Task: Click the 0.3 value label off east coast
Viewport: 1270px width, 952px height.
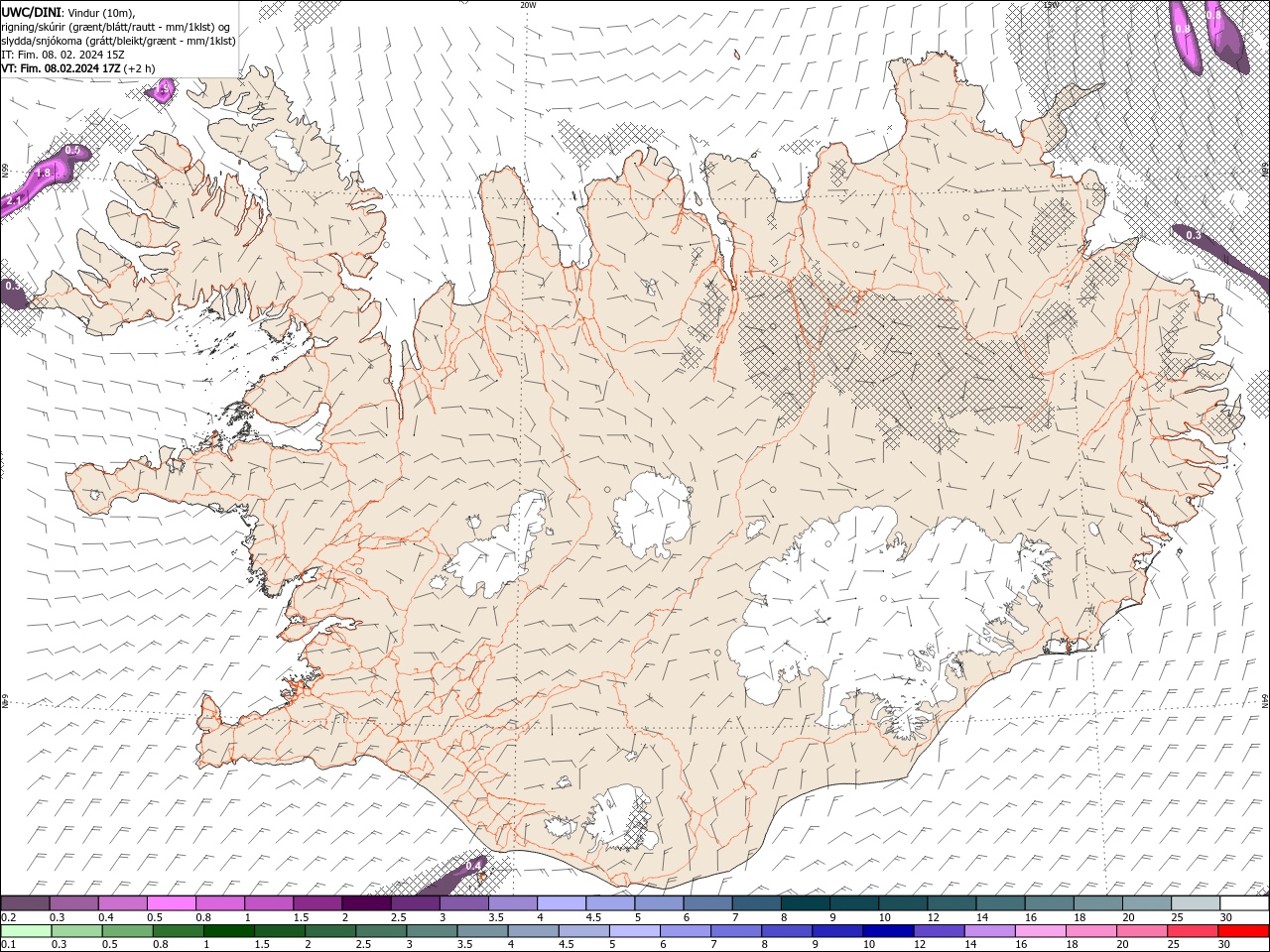Action: coord(1194,235)
